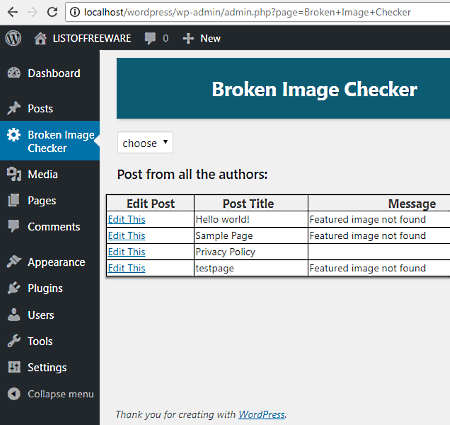The height and width of the screenshot is (425, 450).
Task: Click the Collapse menu arrow icon
Action: point(14,394)
